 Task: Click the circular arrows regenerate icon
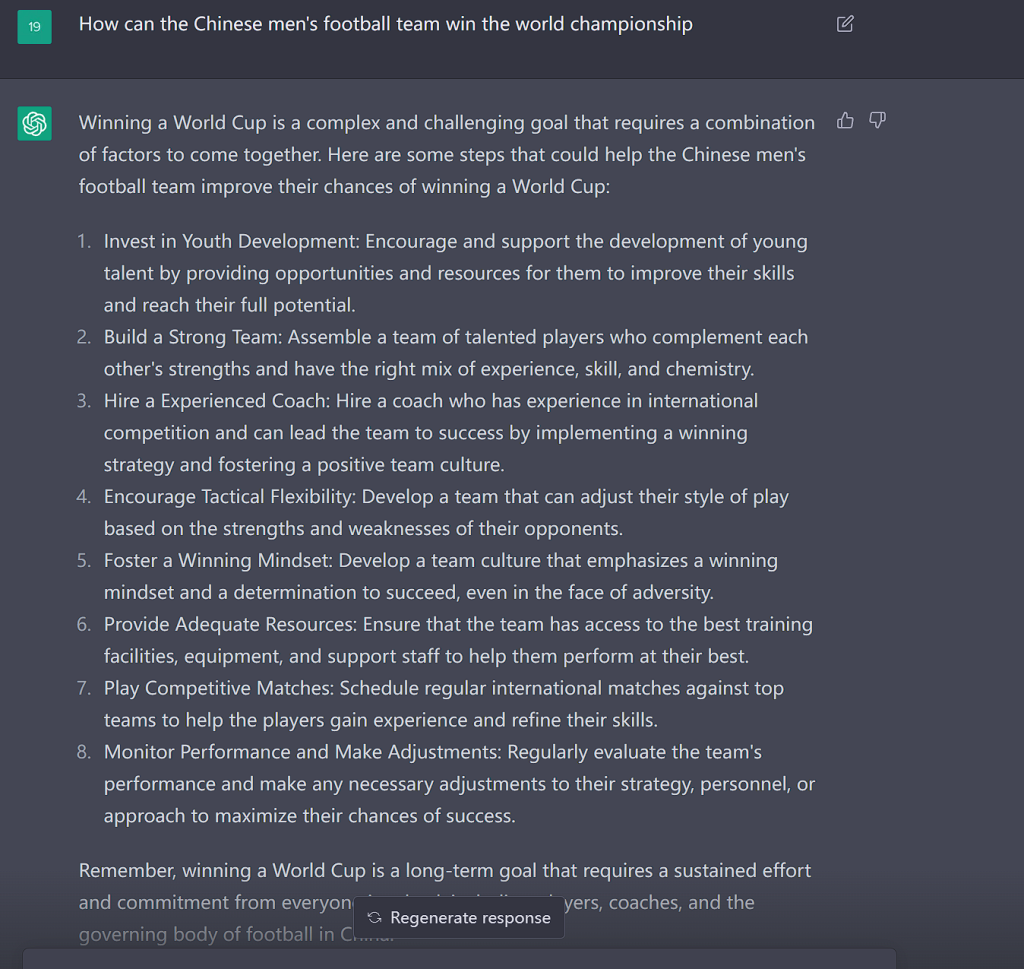374,917
